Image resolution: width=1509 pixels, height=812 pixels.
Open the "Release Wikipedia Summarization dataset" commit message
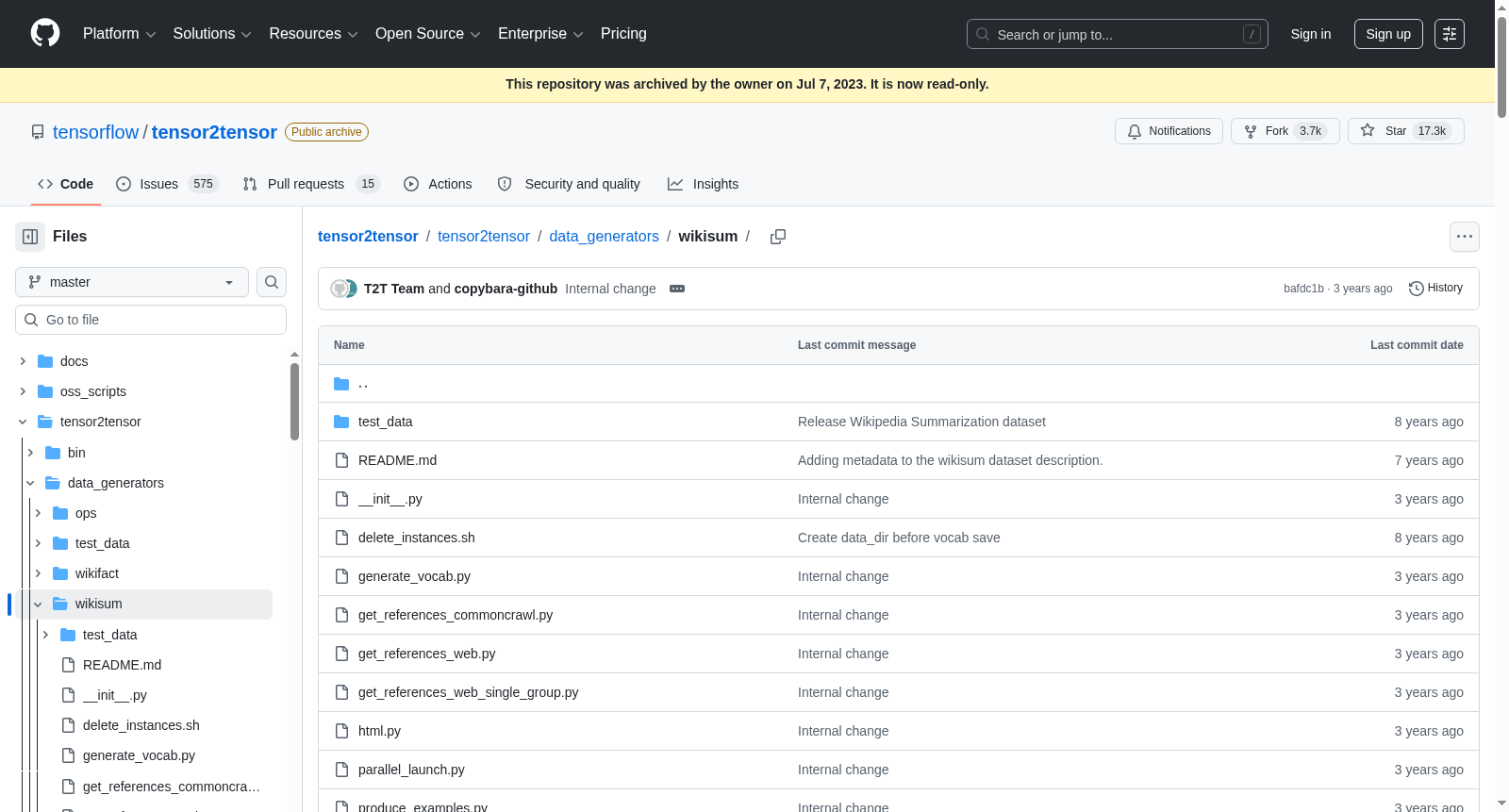(921, 422)
